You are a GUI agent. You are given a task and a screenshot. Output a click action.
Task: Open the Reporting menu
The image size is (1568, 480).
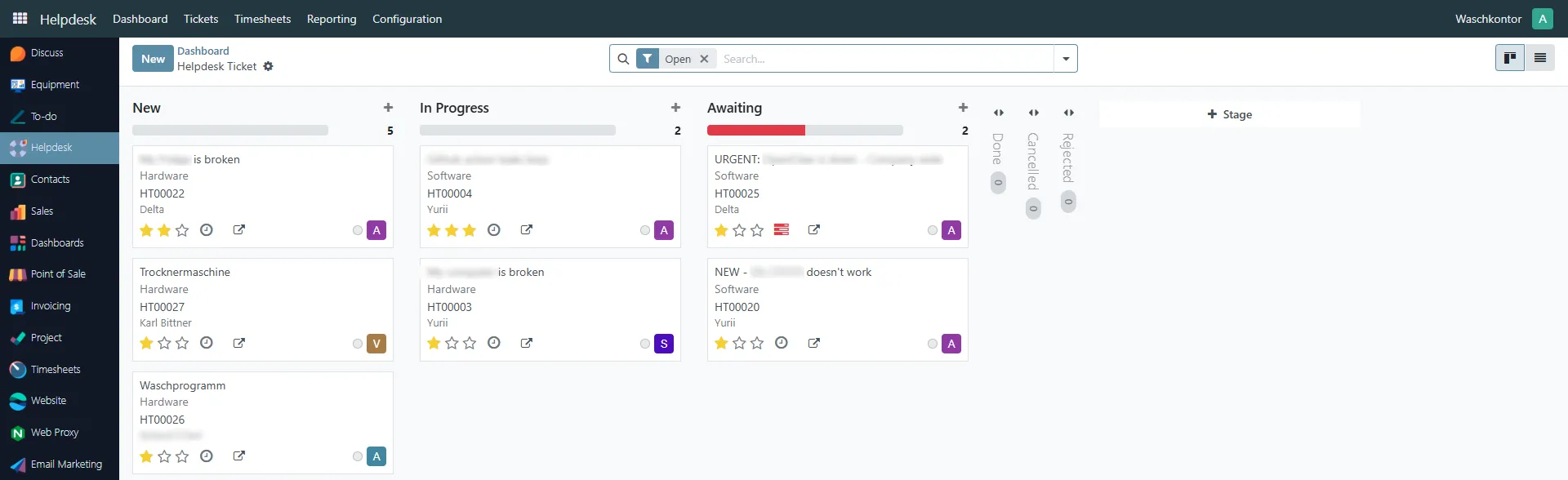click(332, 19)
